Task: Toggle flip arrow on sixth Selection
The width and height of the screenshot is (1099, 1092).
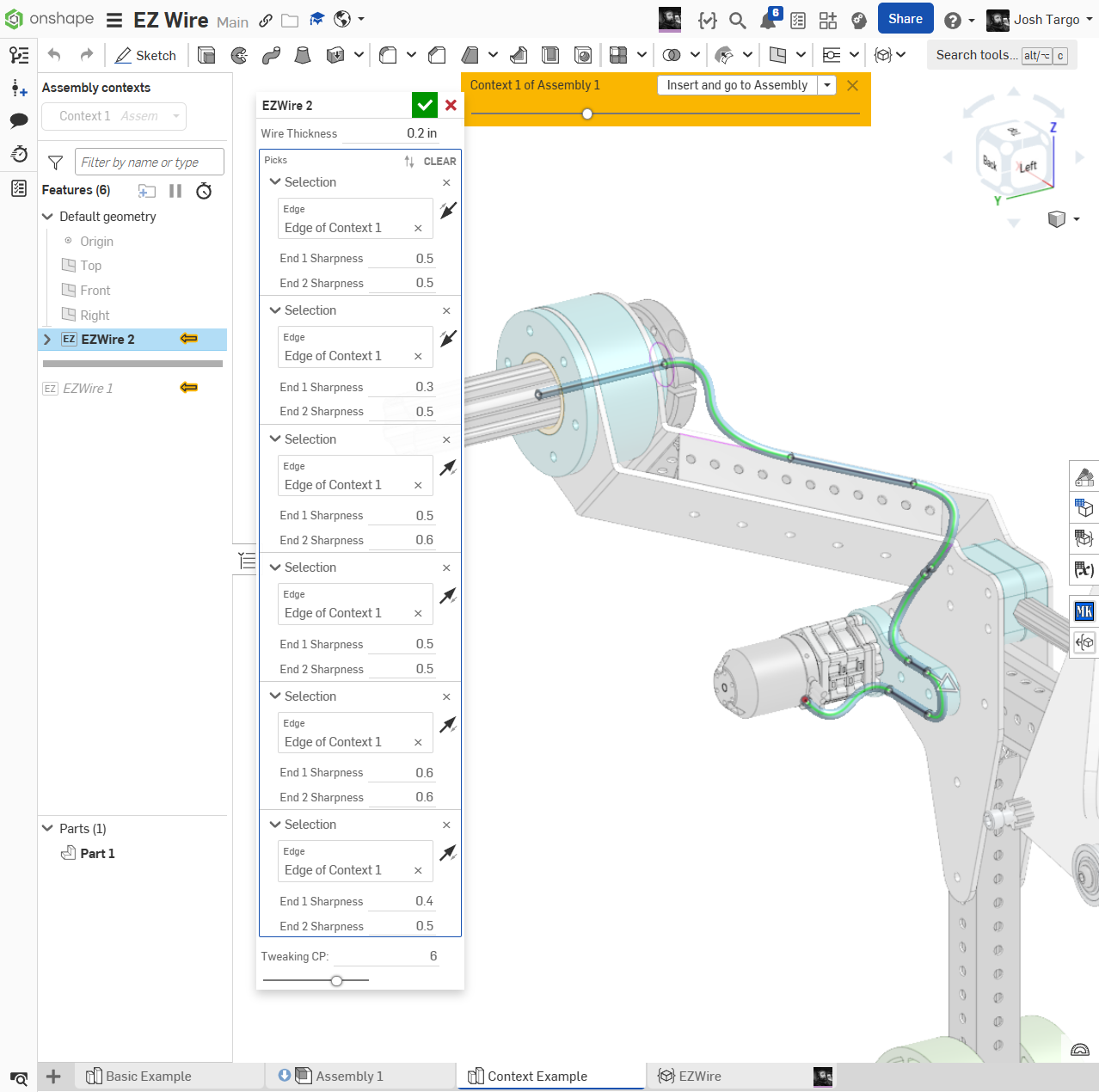Action: 448,853
